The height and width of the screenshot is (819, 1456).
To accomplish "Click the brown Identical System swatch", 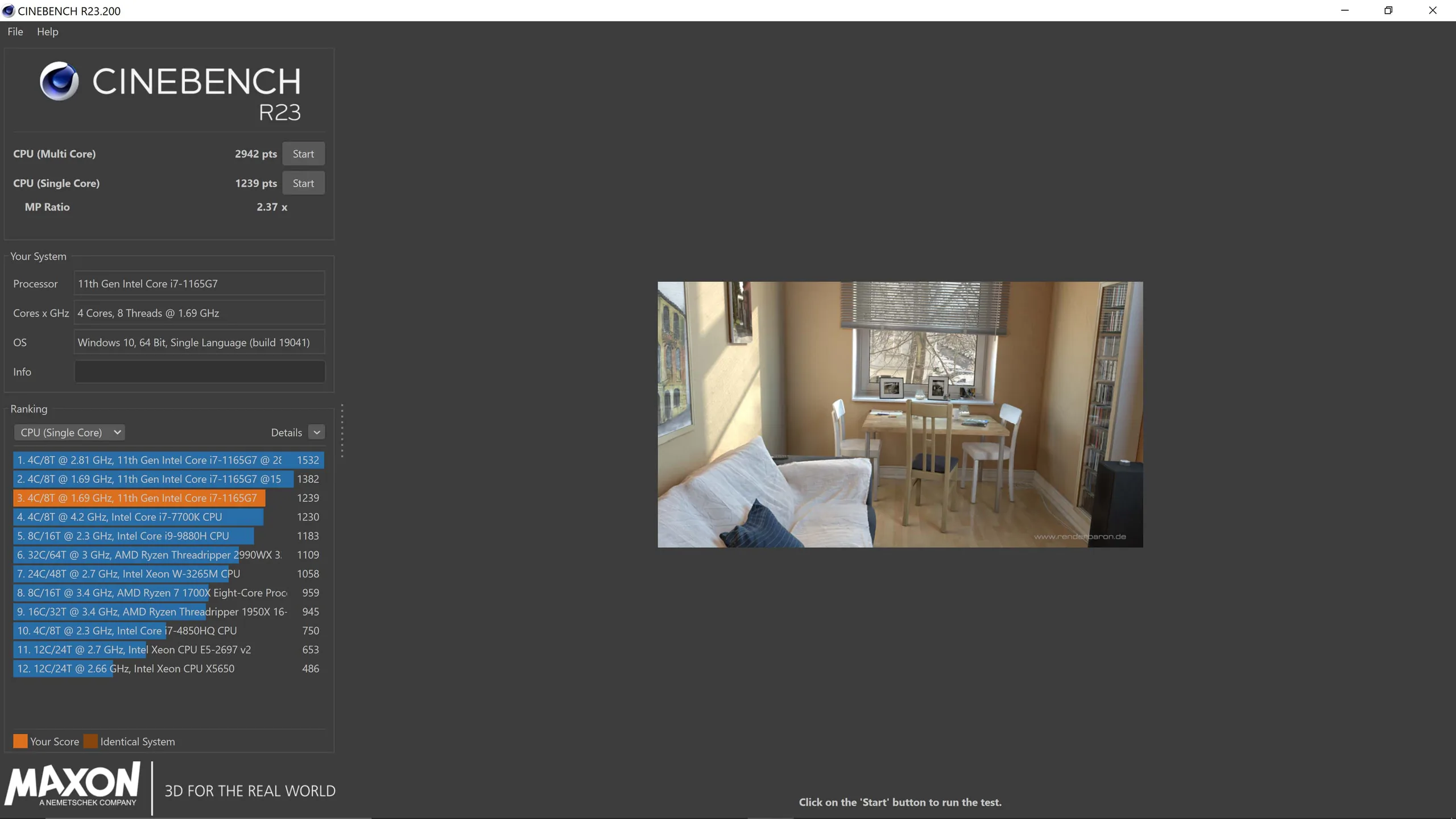I will 90,741.
